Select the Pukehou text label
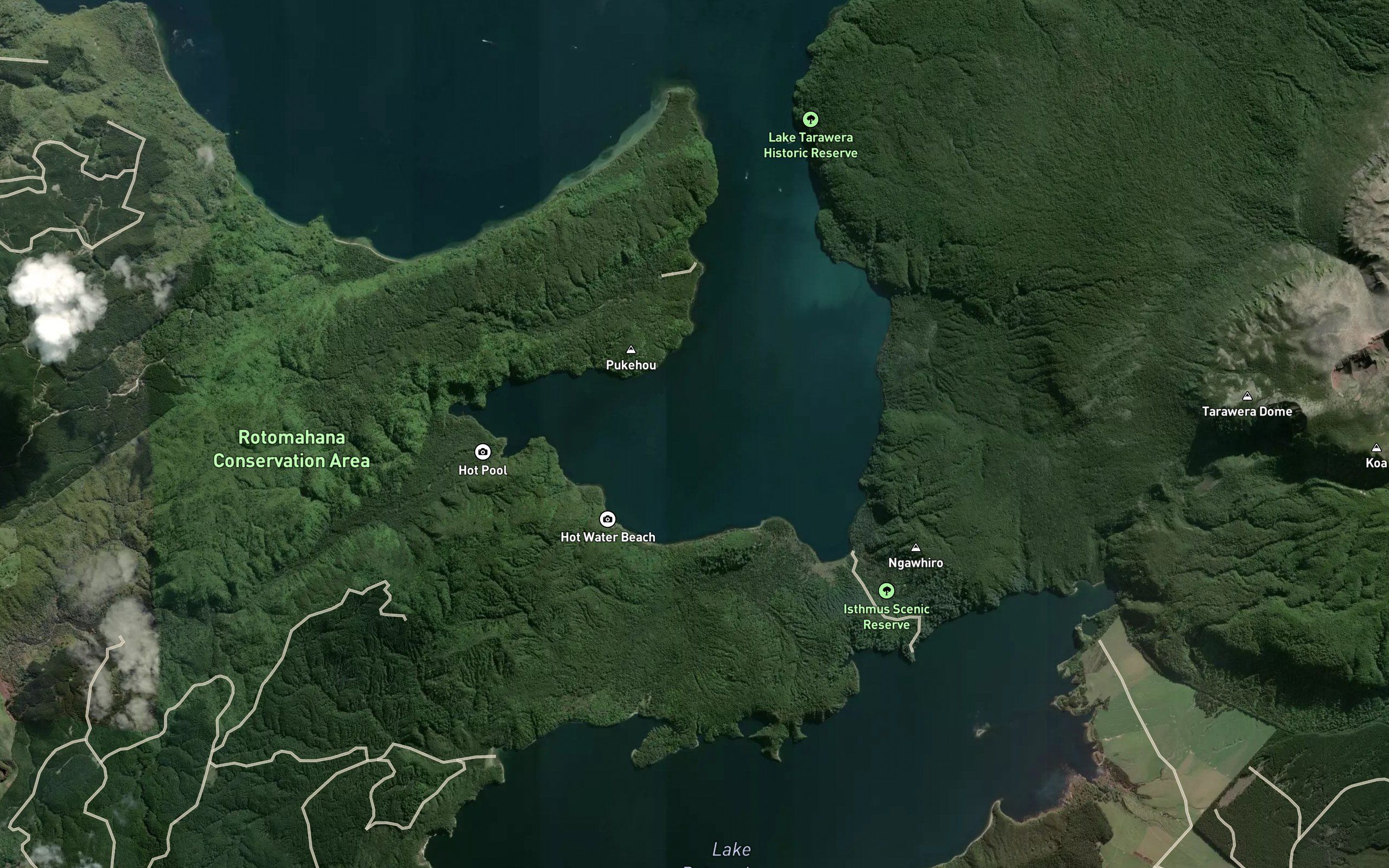The image size is (1389, 868). click(631, 365)
